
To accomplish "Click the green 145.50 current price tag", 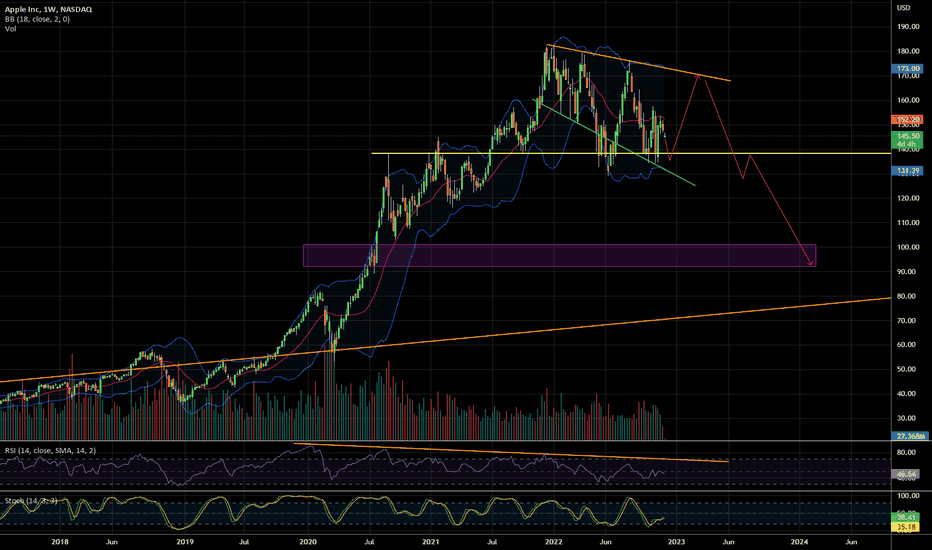I will (x=908, y=136).
